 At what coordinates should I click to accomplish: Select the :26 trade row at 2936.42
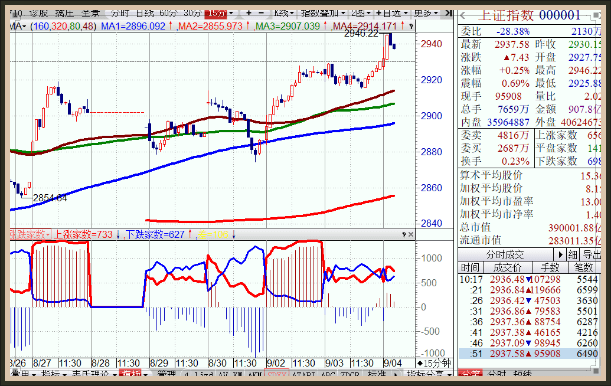(529, 300)
